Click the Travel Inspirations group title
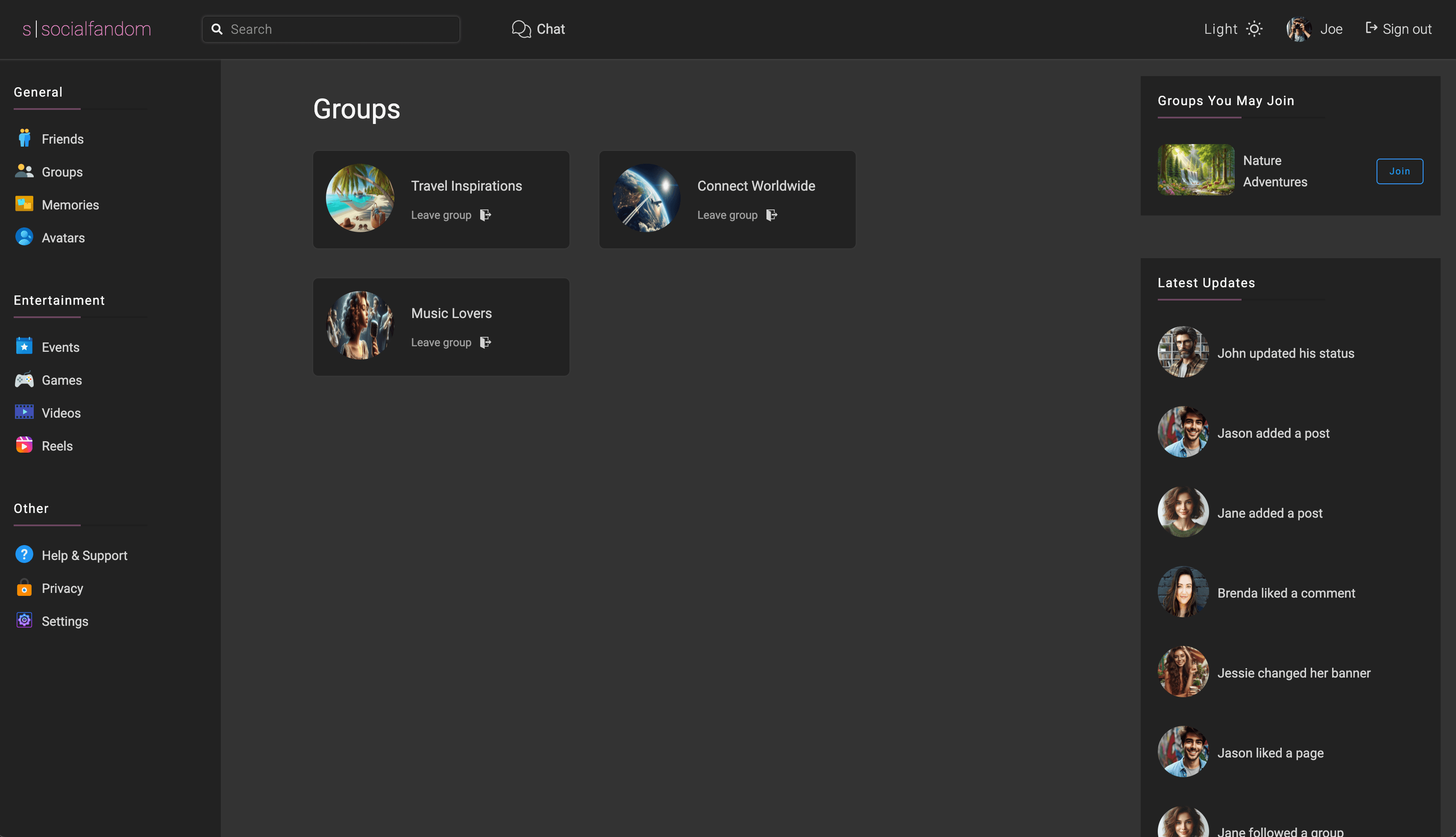The image size is (1456, 837). tap(467, 186)
